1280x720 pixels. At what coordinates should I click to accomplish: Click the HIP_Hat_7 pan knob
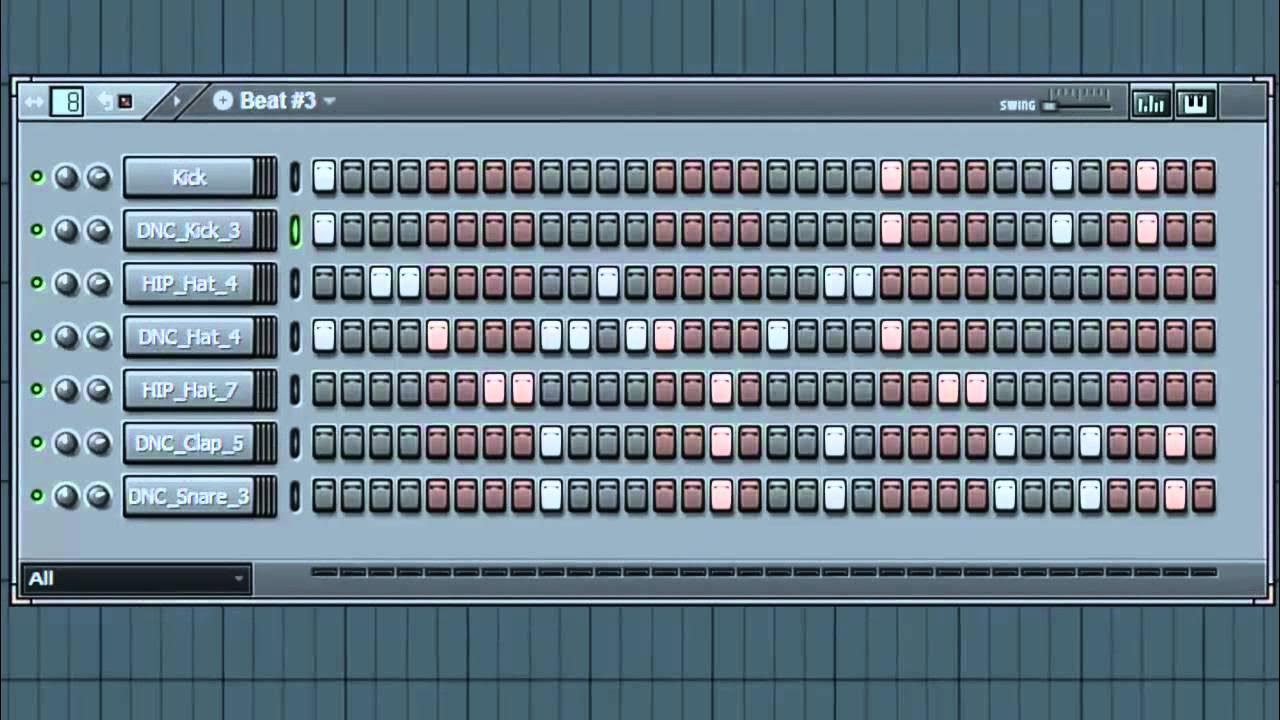click(x=66, y=389)
